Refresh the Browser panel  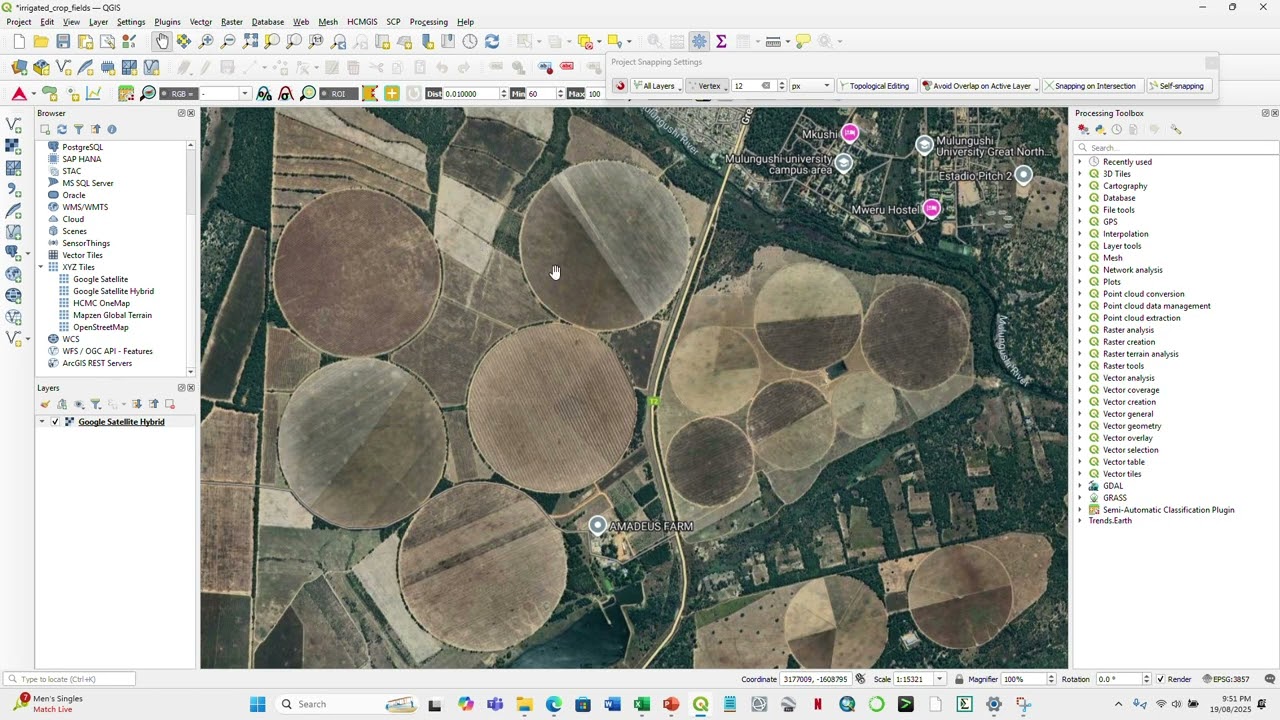pyautogui.click(x=61, y=129)
